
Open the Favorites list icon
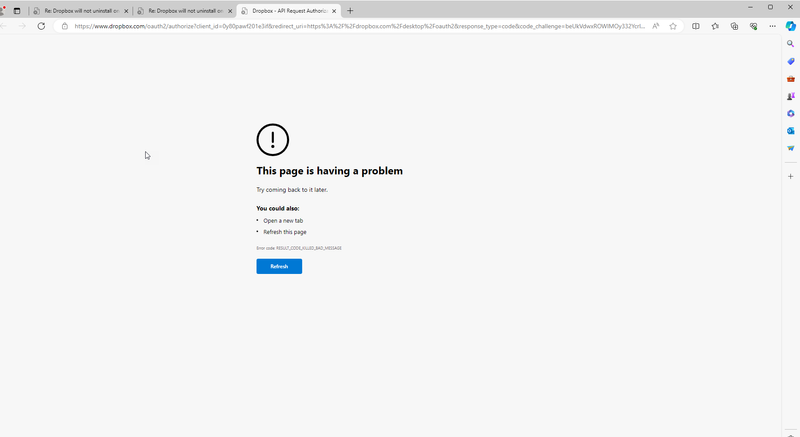click(715, 26)
